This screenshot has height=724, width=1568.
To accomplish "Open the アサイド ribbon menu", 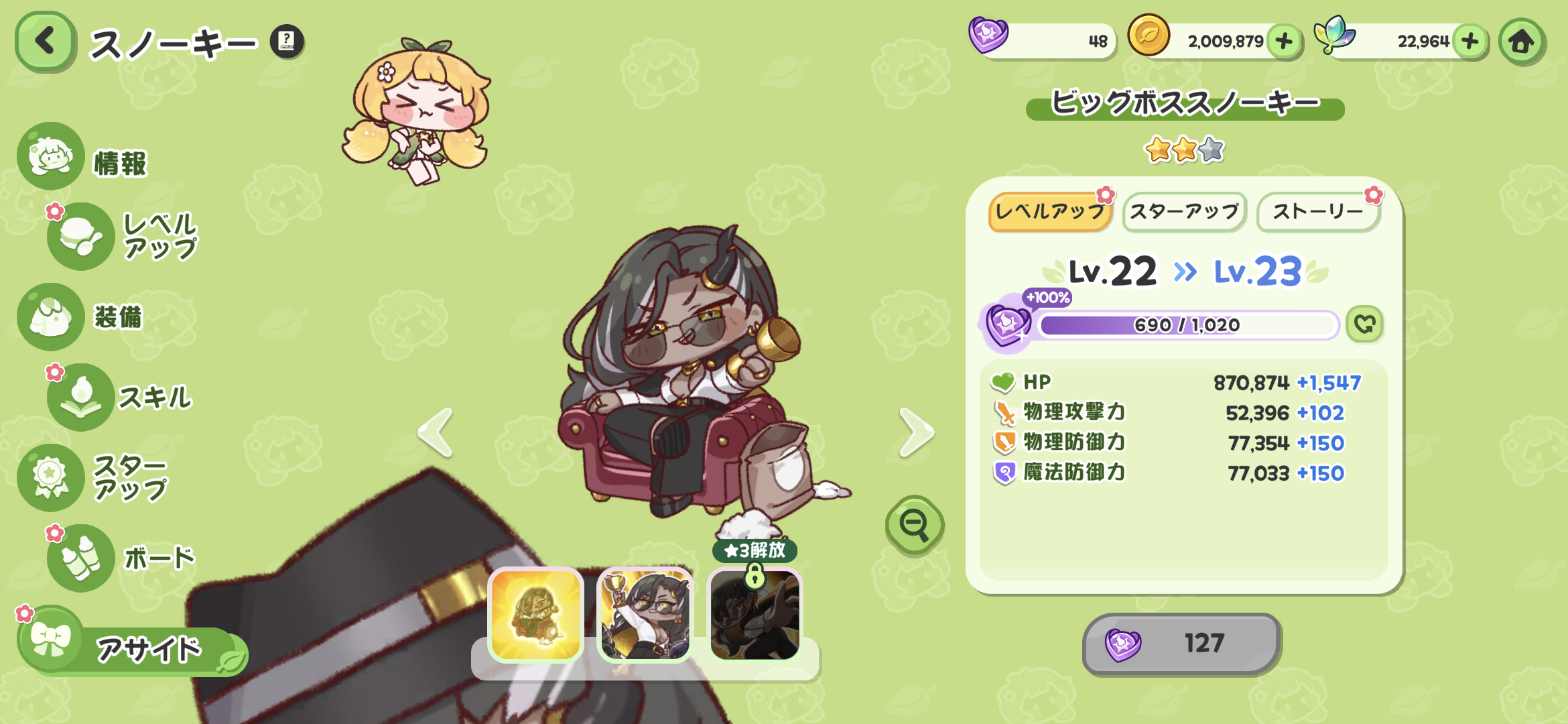I will [x=132, y=644].
